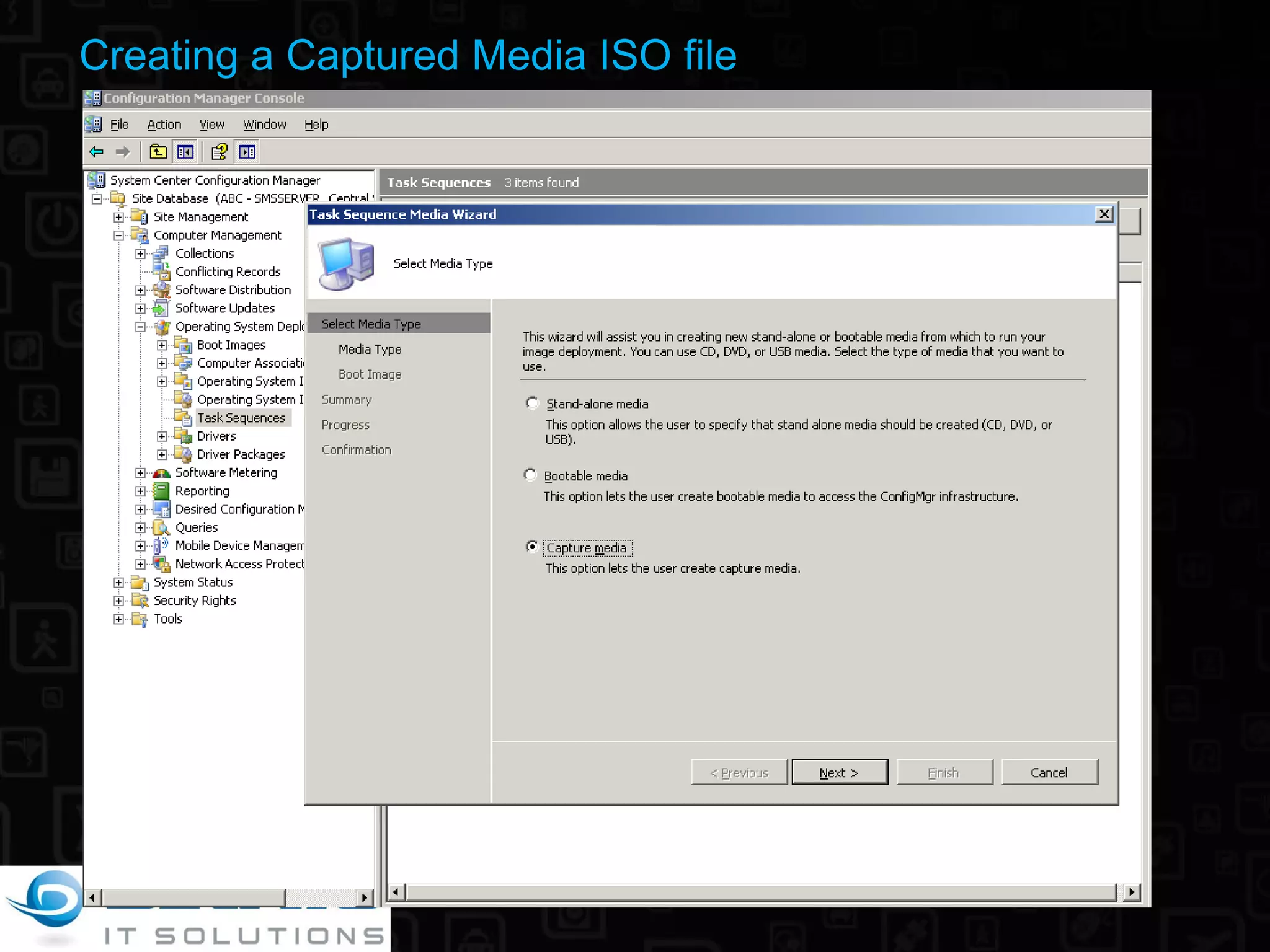The width and height of the screenshot is (1270, 952).
Task: Click the Next button
Action: pos(839,772)
